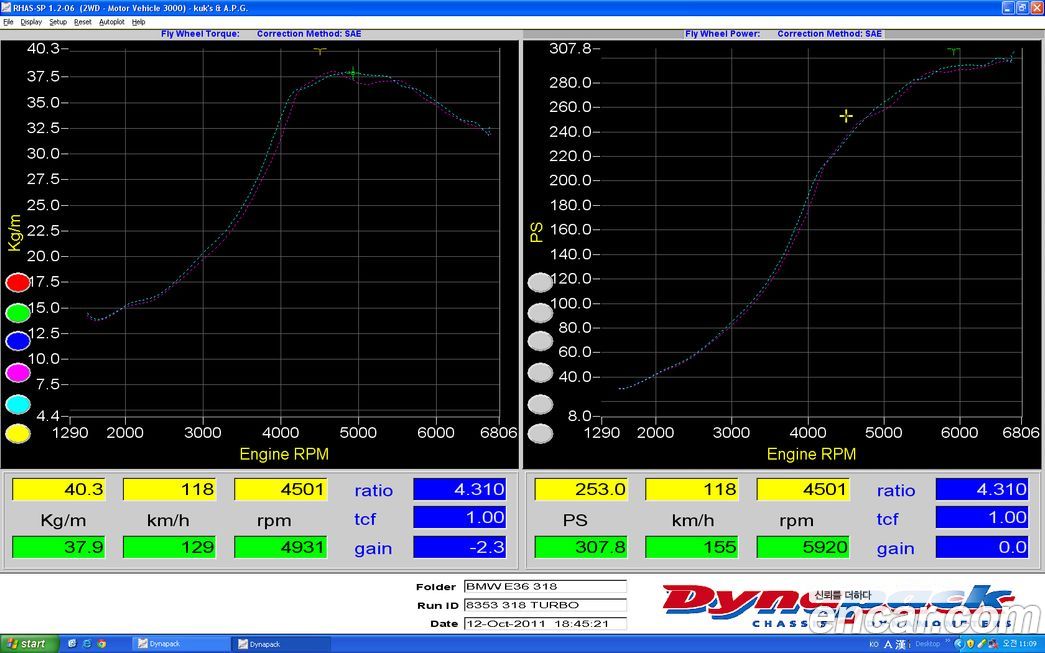Click the Windows start button

click(28, 644)
